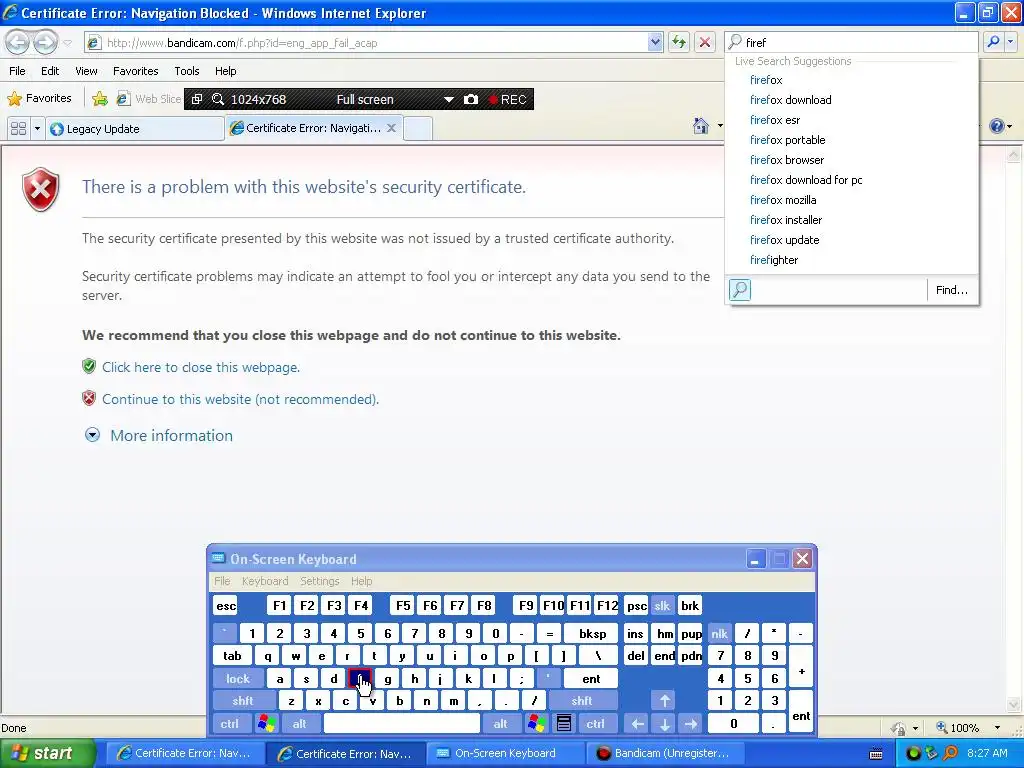Toggle the lock (caps lock) key
Image resolution: width=1024 pixels, height=768 pixels.
[x=238, y=679]
